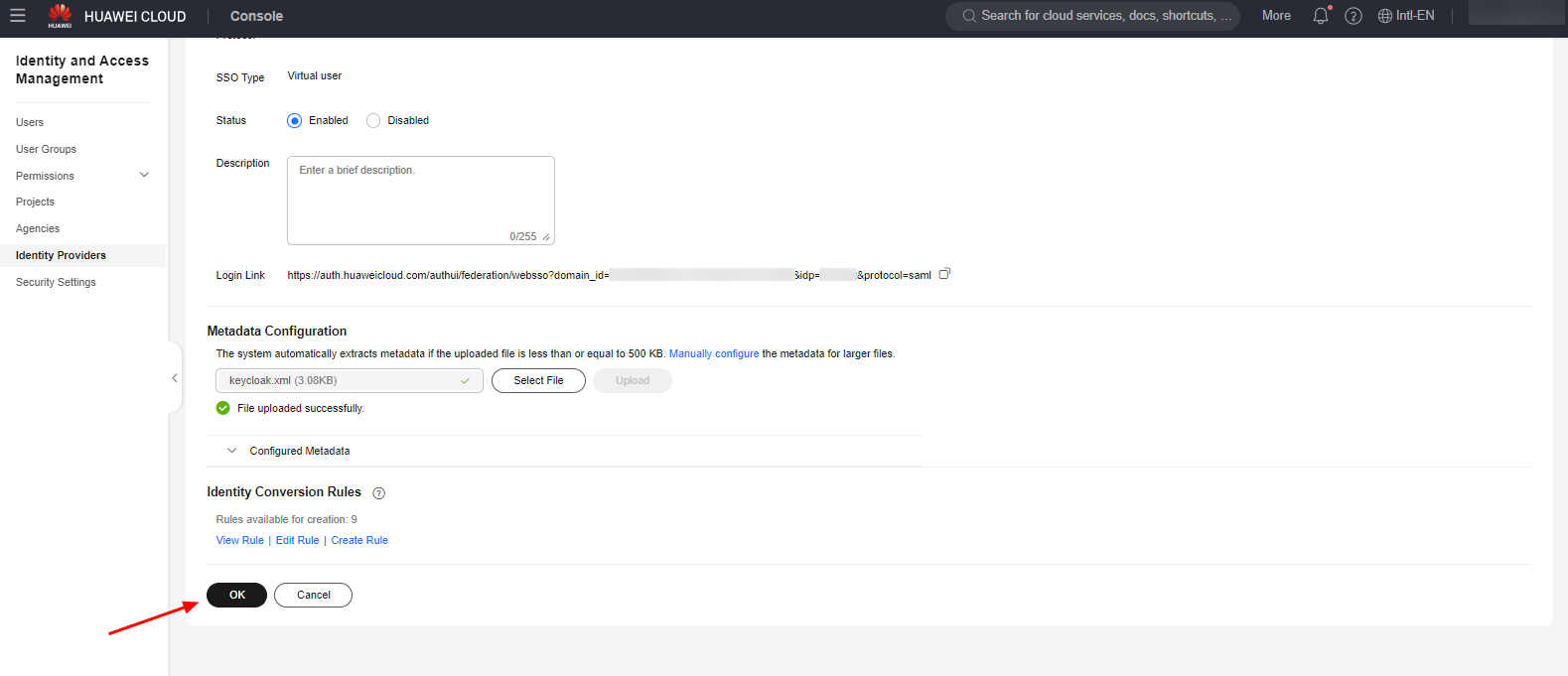This screenshot has width=1568, height=676.
Task: Click the Intl-EN globe language selector
Action: (1406, 16)
